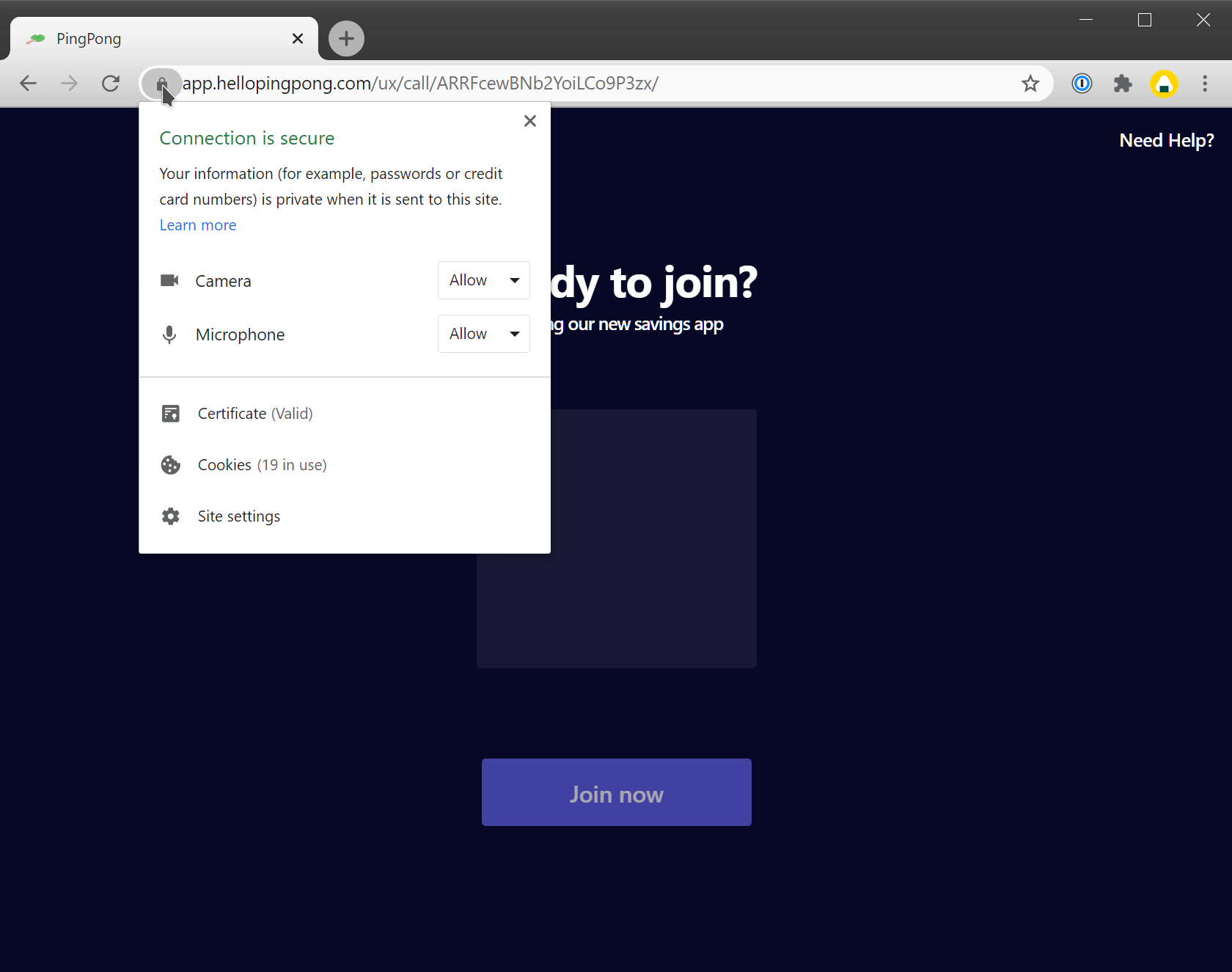This screenshot has height=972, width=1232.
Task: Bookmark this page with the star icon
Action: coord(1030,84)
